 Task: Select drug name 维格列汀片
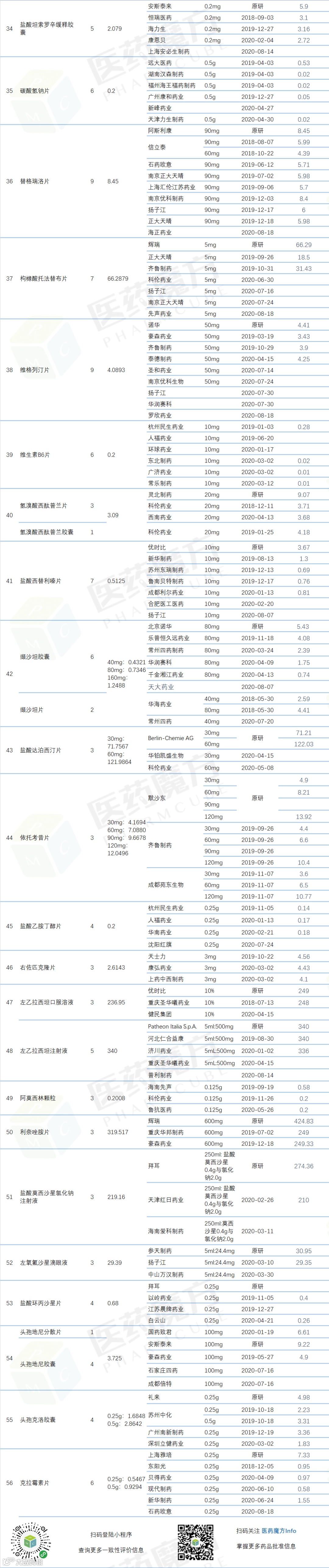35,370
